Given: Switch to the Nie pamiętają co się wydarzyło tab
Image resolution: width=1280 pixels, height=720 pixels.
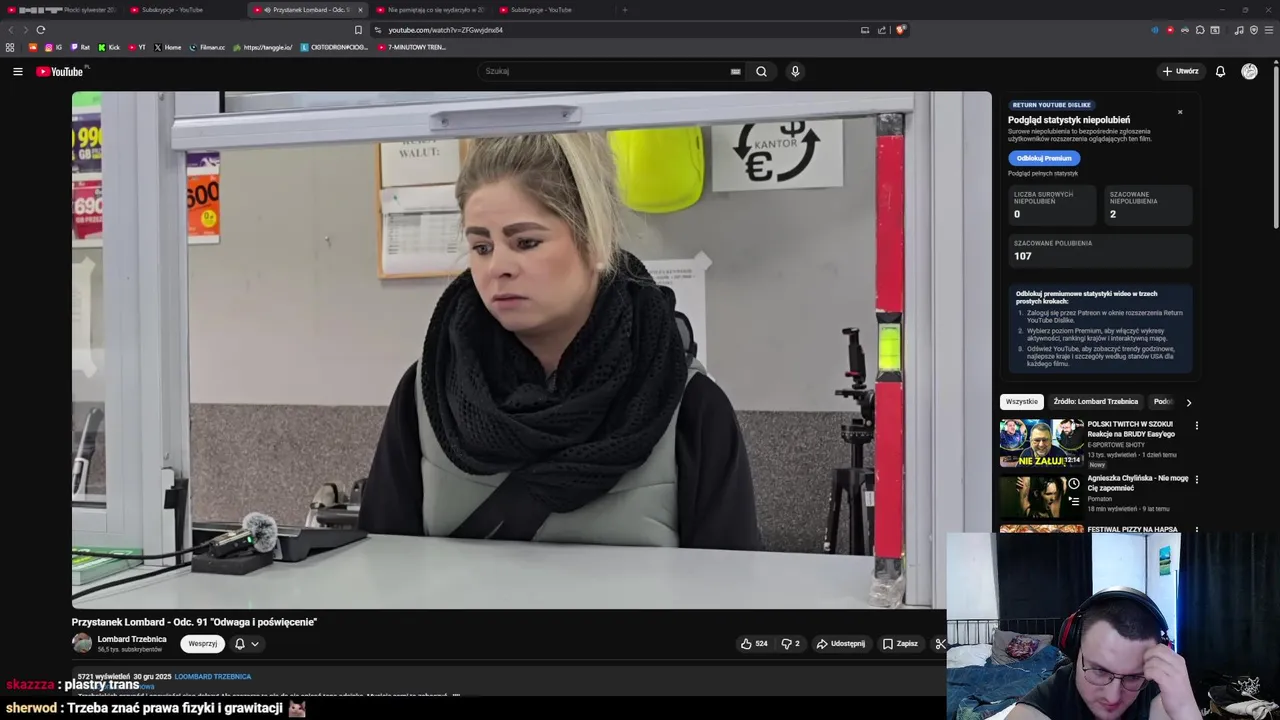Looking at the screenshot, I should point(430,10).
